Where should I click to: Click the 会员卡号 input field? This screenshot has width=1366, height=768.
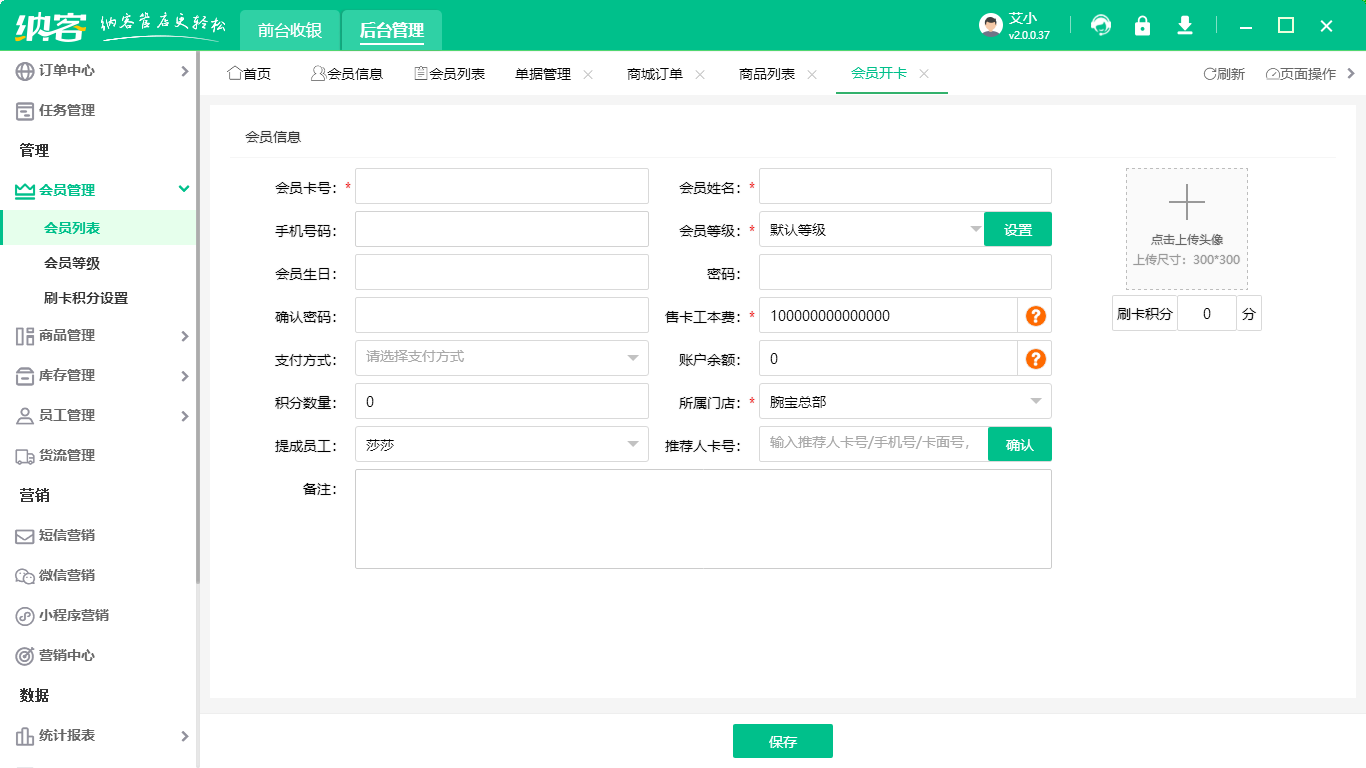tap(501, 186)
